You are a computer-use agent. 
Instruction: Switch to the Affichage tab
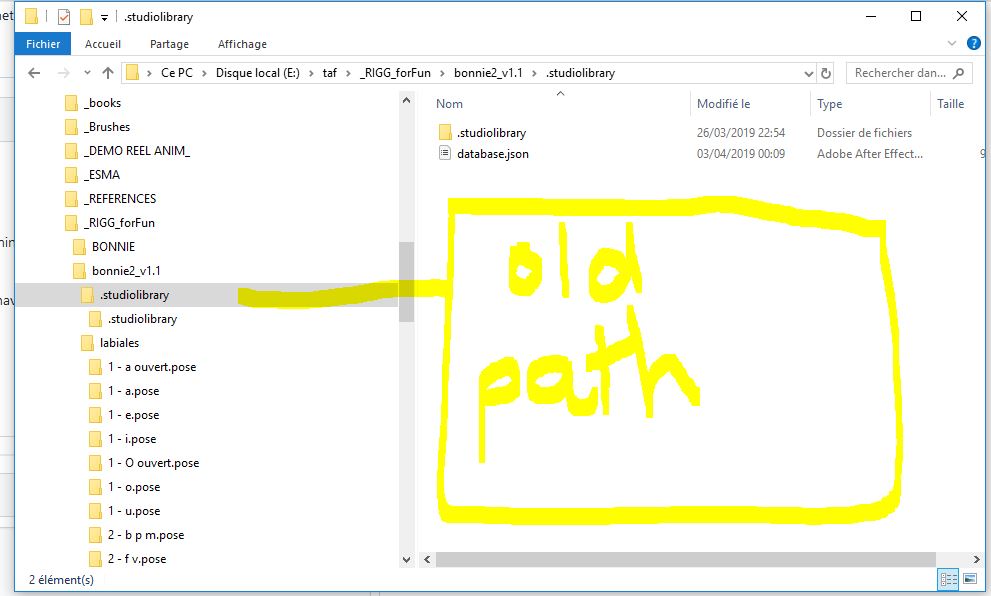click(242, 44)
